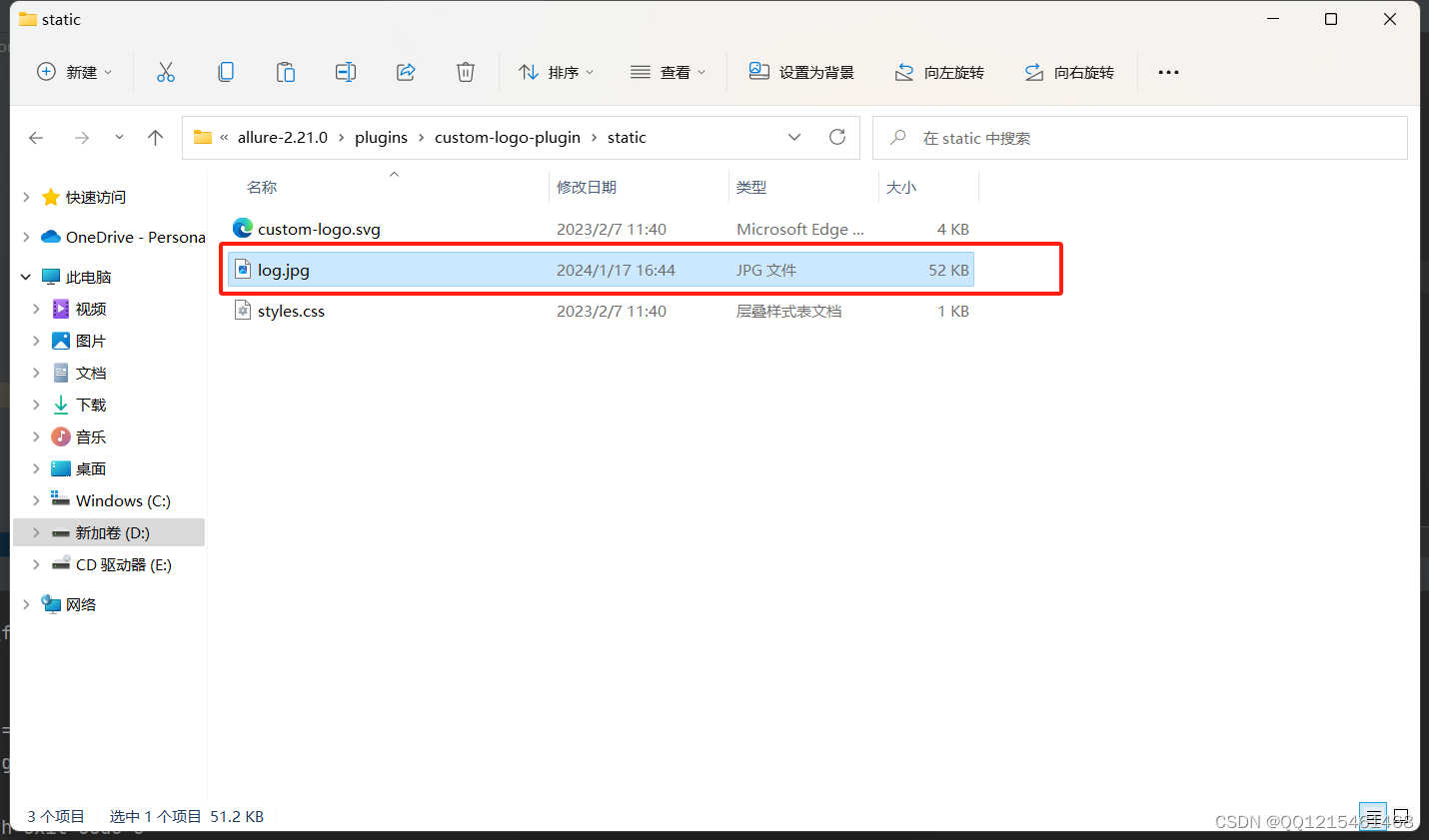Open recent locations chevron dropdown

pyautogui.click(x=119, y=138)
